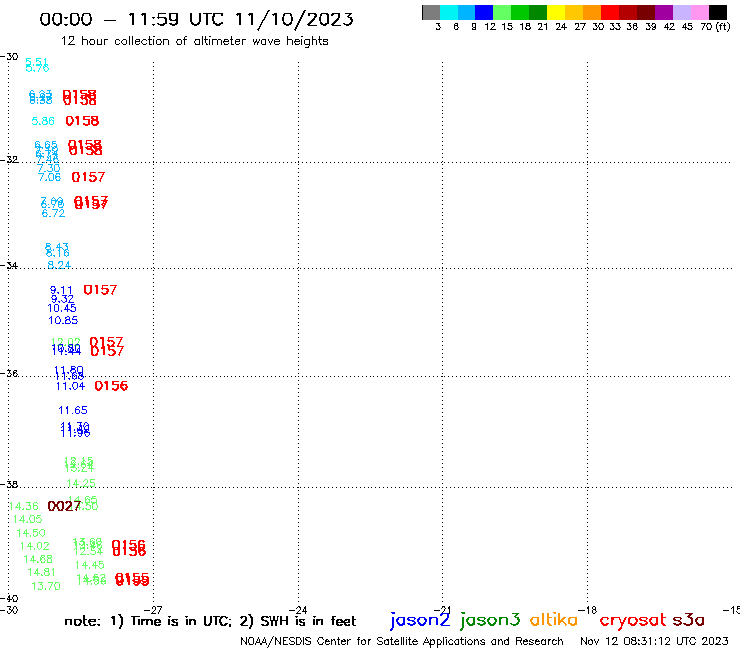Click the 0157 time label beside 7.06
This screenshot has height=650, width=740.
coord(88,177)
